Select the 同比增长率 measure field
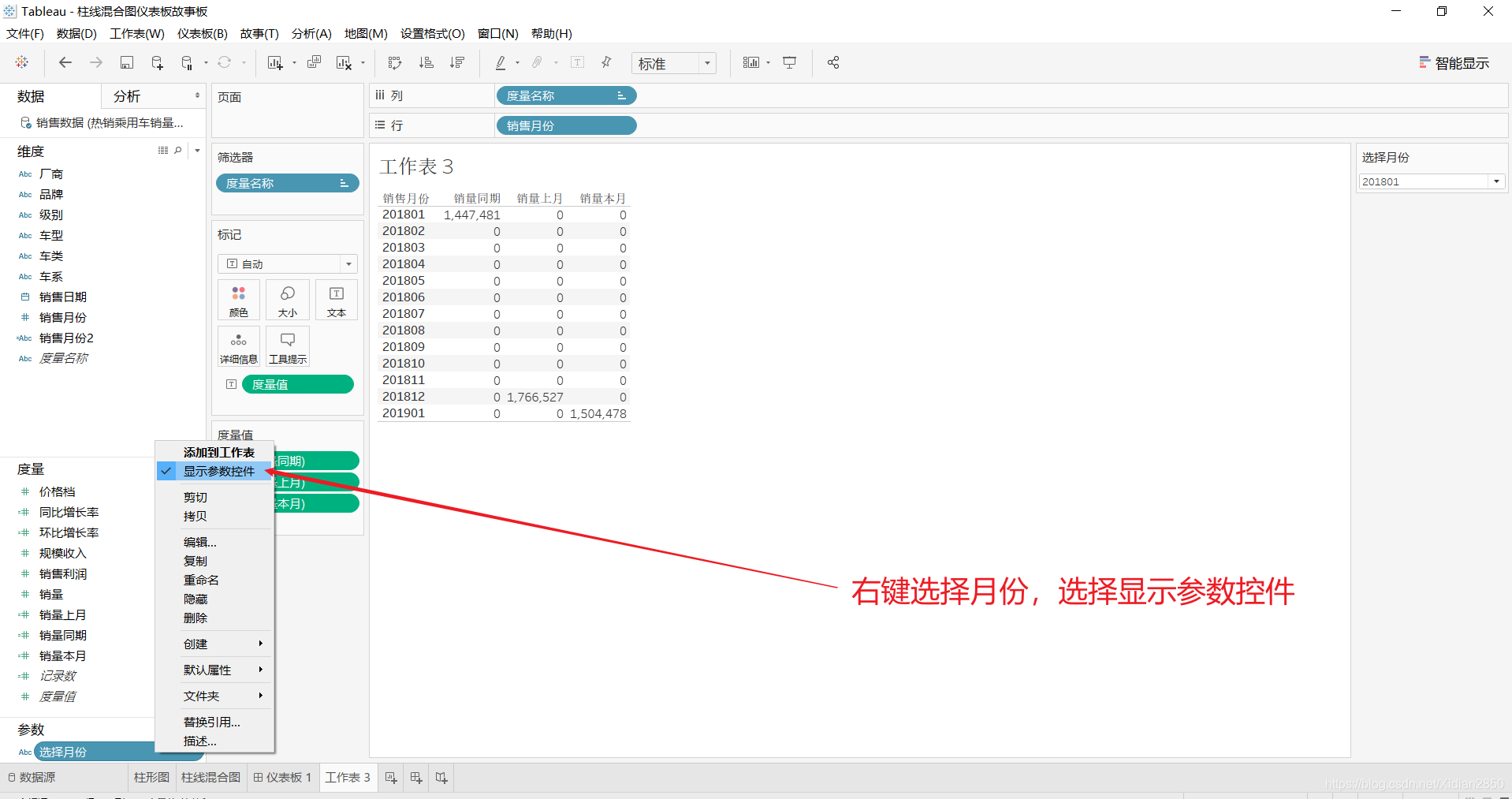1512x799 pixels. tap(69, 512)
